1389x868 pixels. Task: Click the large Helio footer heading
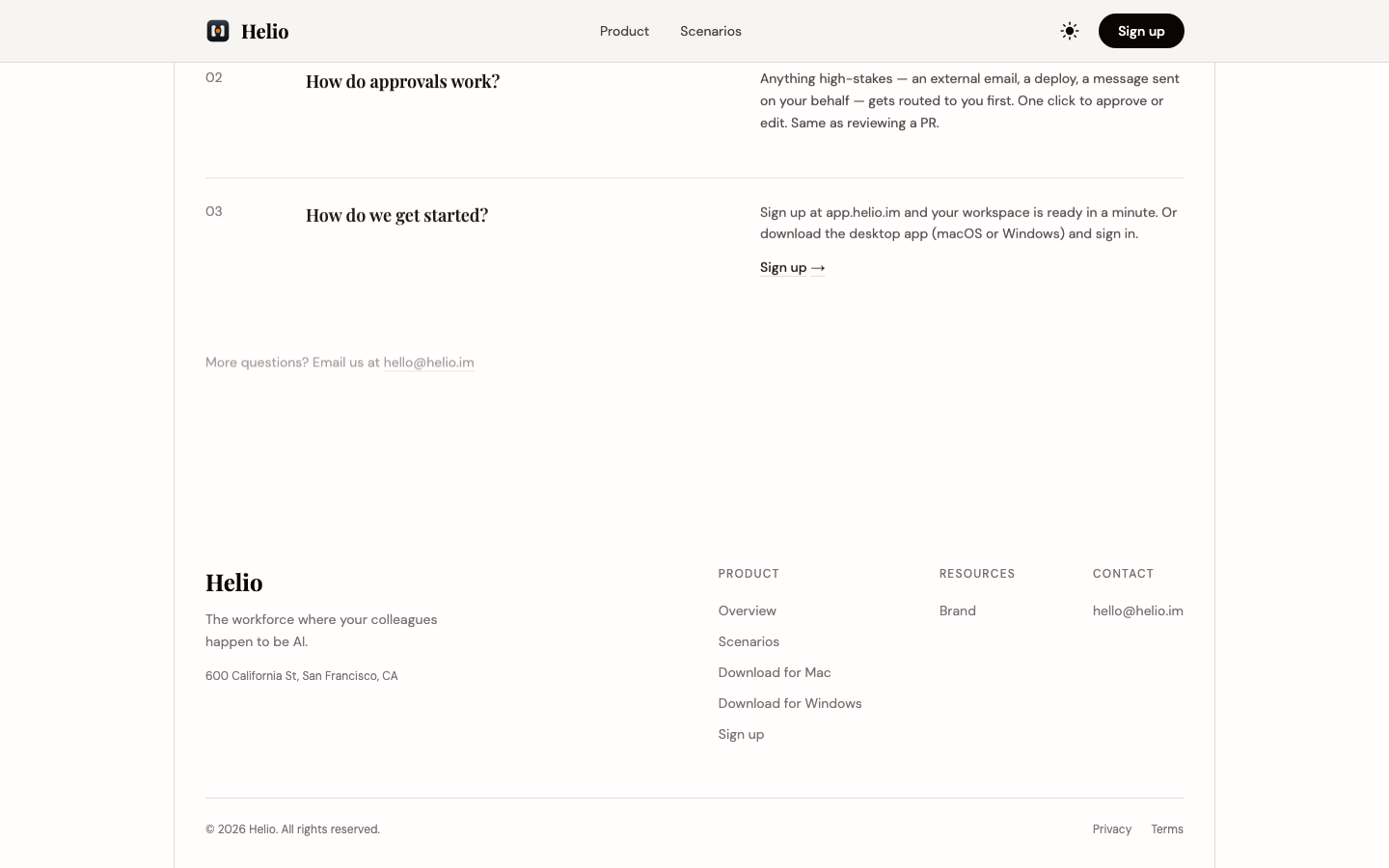click(x=234, y=583)
